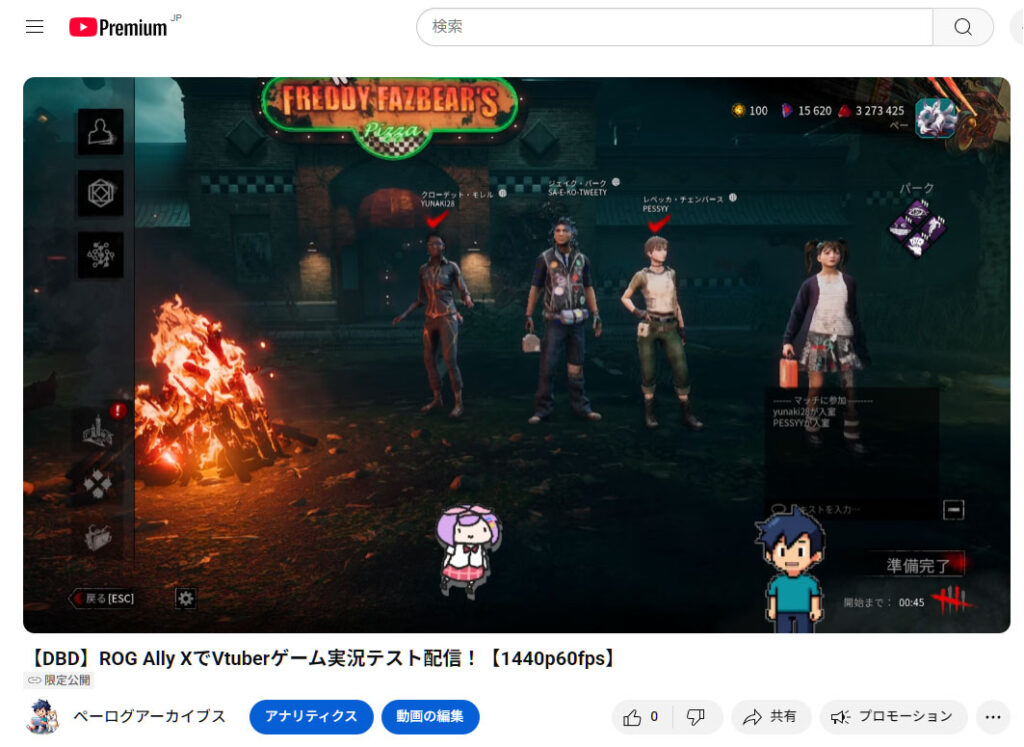Minimize the in-game chat box
This screenshot has width=1024, height=747.
[x=953, y=509]
